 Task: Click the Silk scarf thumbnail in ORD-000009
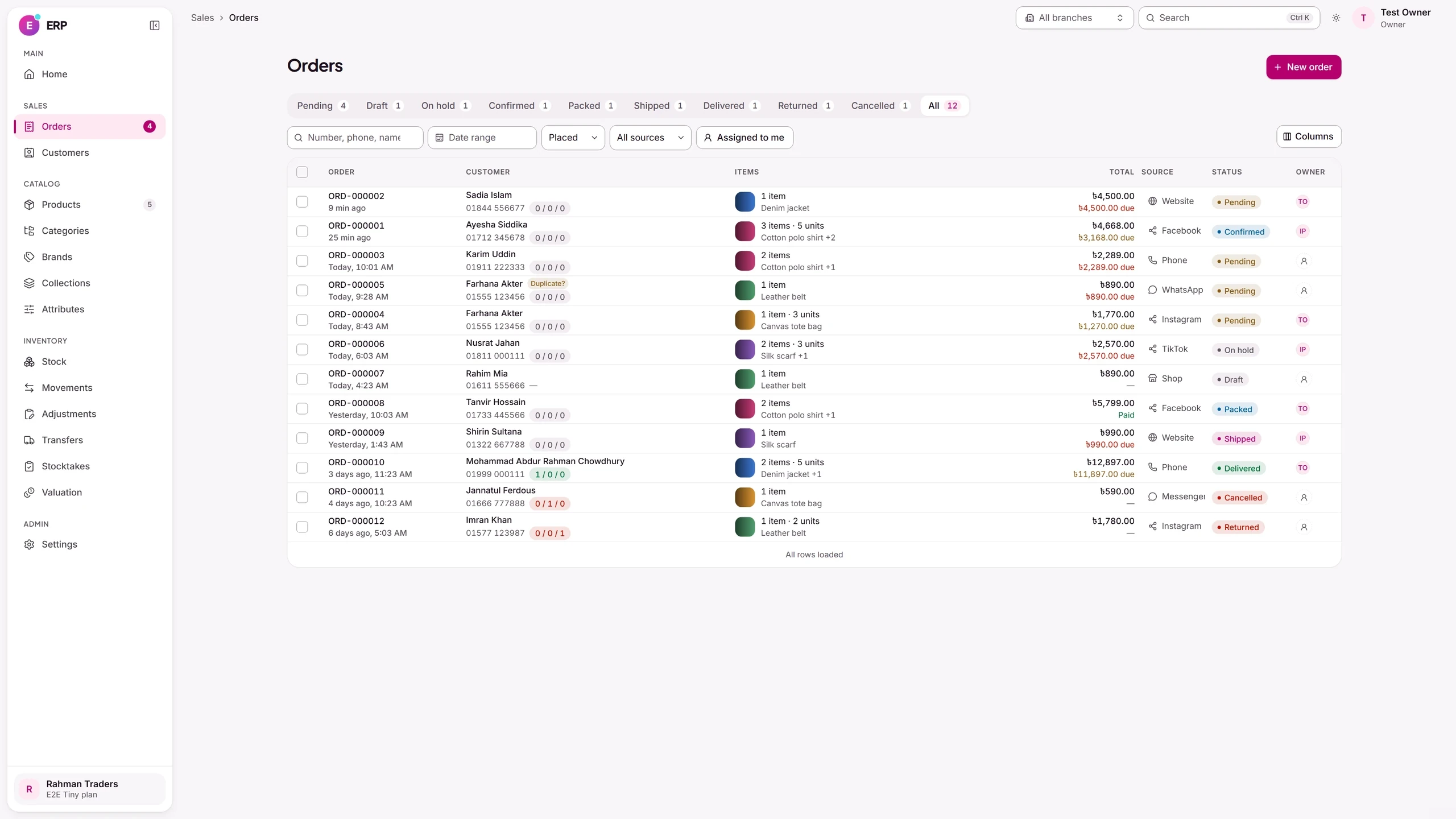744,439
